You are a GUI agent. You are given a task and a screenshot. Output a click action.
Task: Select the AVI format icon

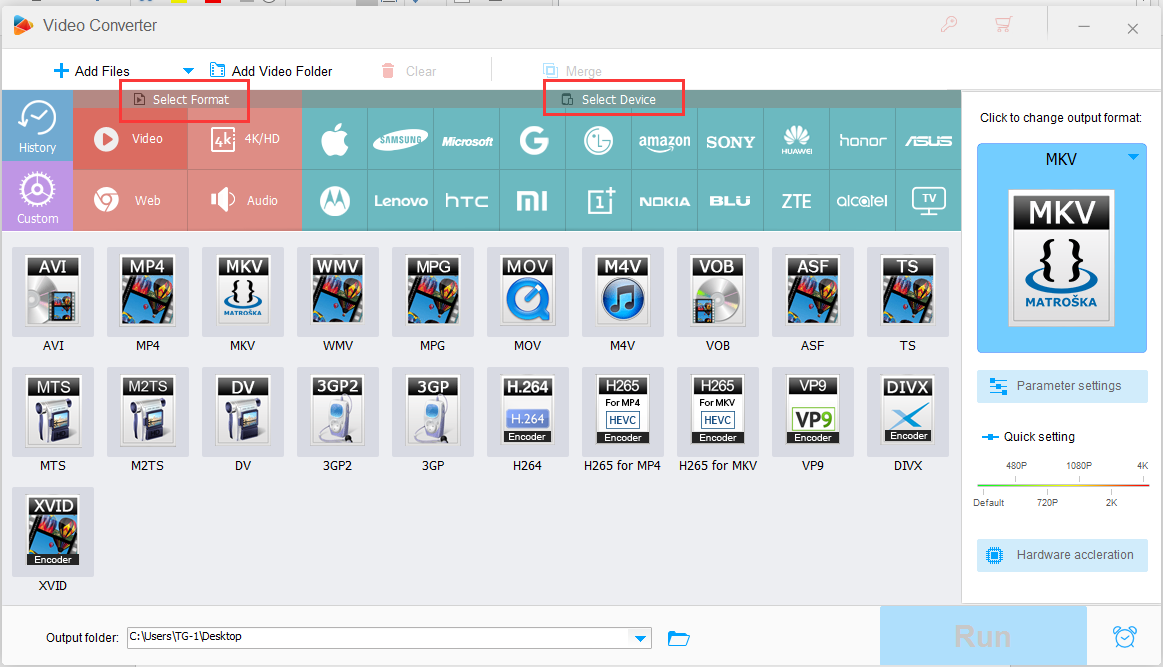point(53,292)
